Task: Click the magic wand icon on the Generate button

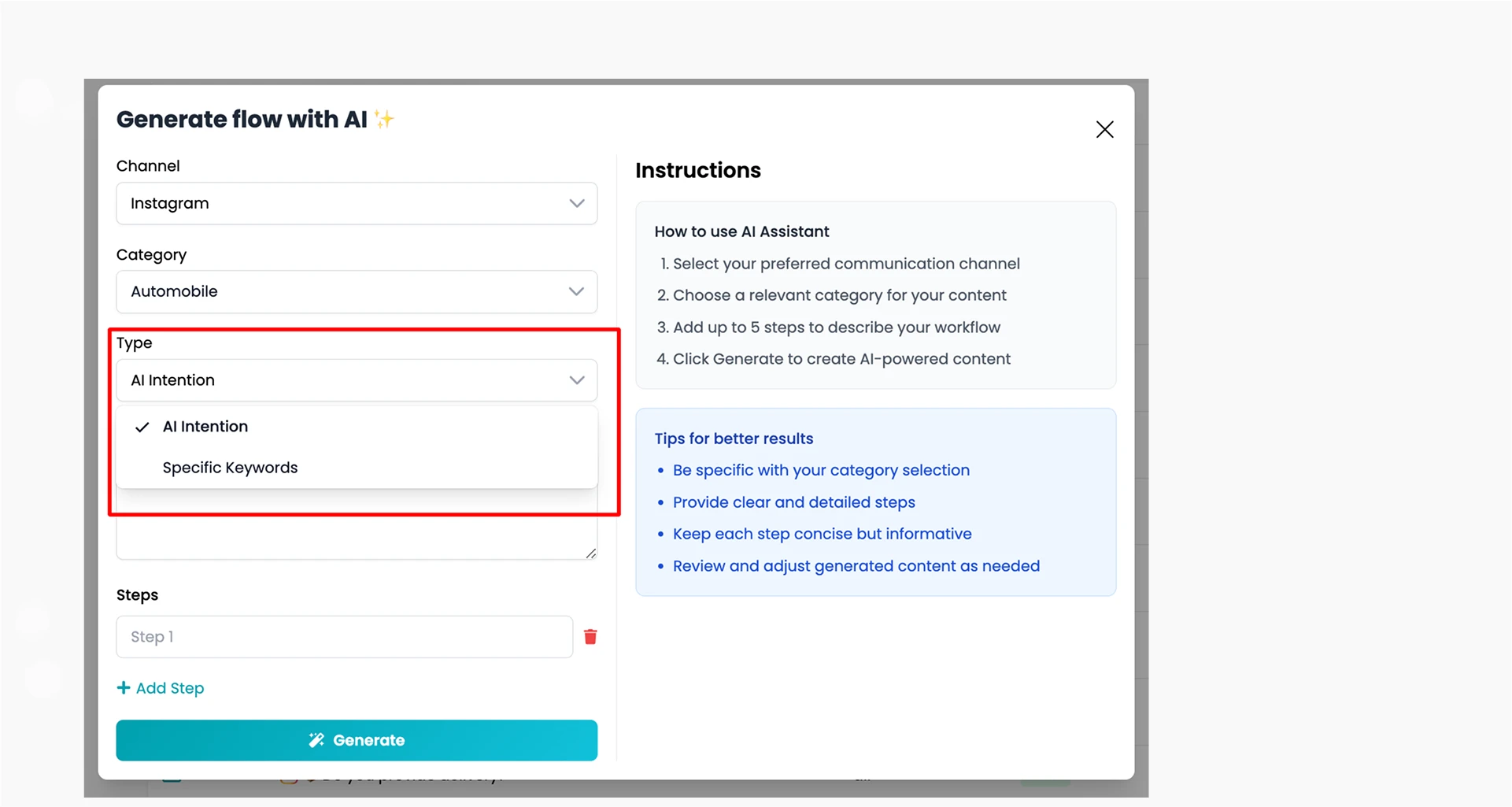Action: click(316, 740)
